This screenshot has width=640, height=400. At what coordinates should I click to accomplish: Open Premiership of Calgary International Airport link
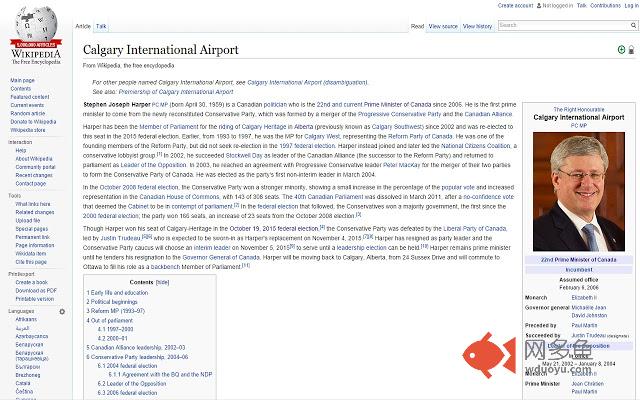[x=176, y=92]
